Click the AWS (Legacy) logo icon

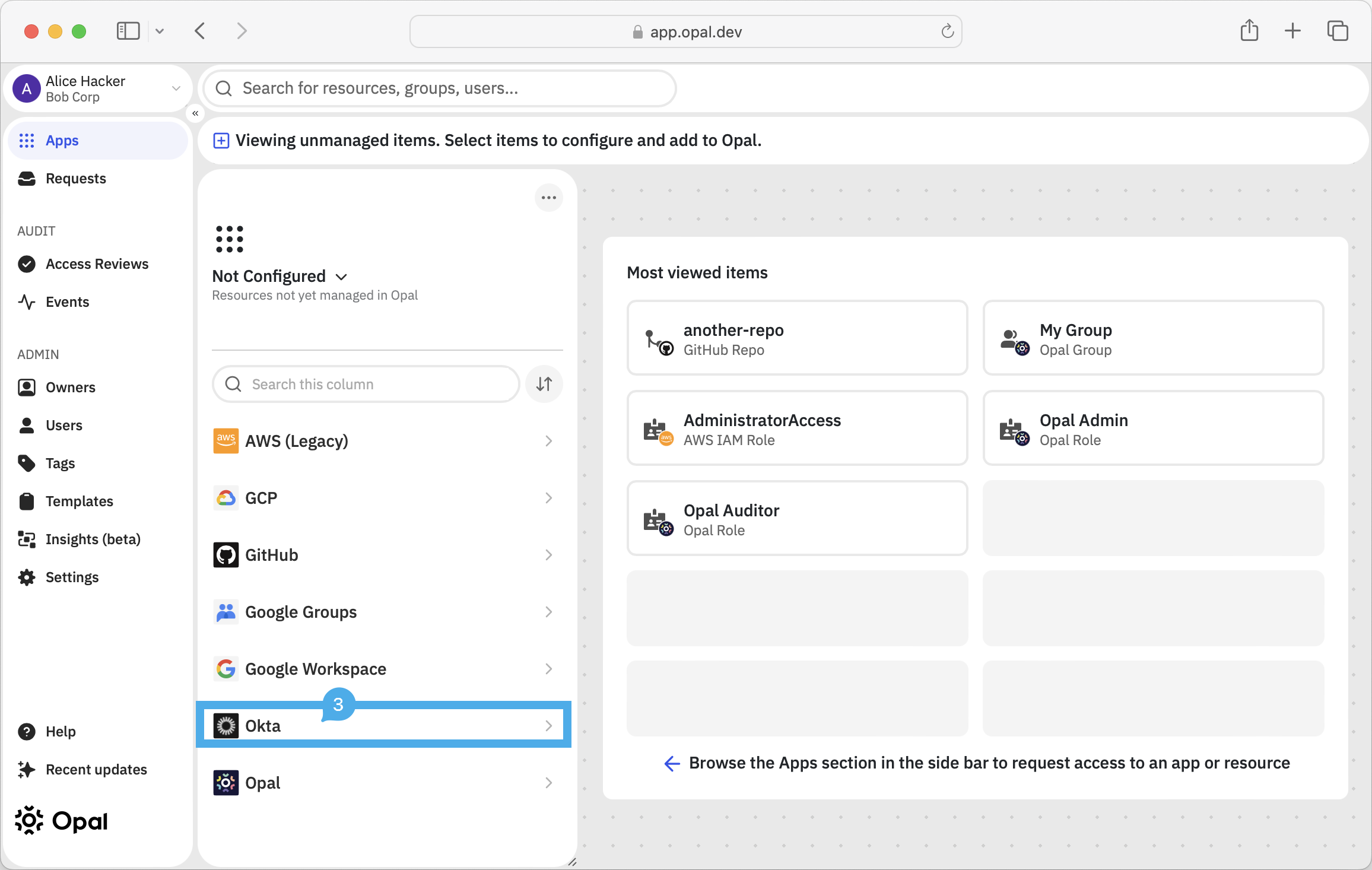click(x=226, y=441)
